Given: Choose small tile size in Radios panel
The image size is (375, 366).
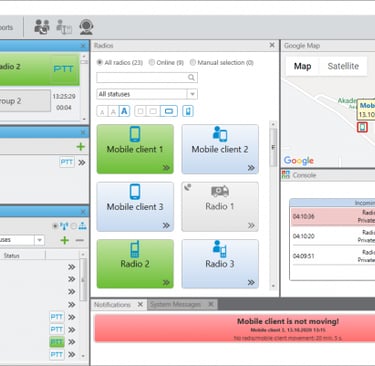Looking at the screenshot, I should [140, 111].
